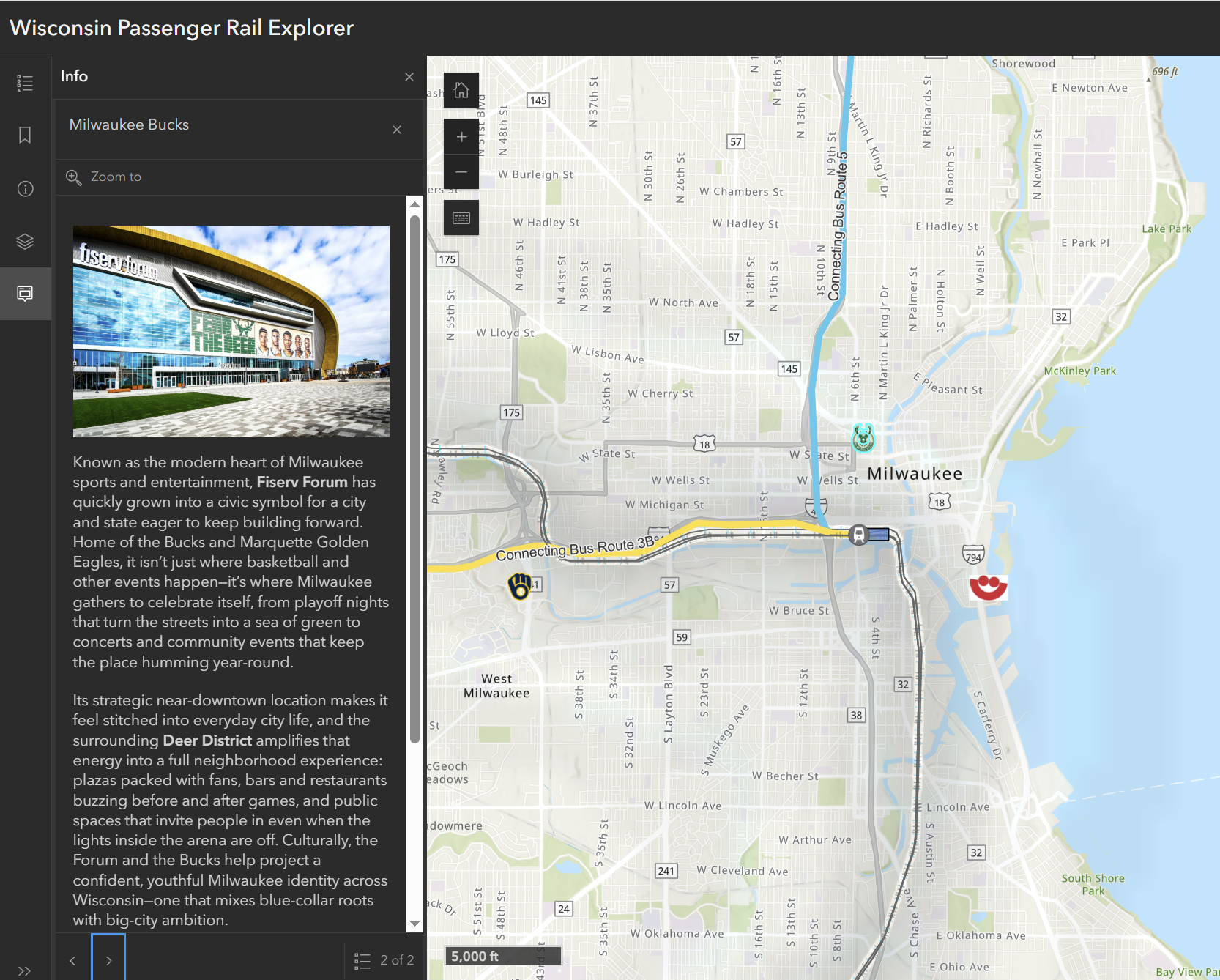Image resolution: width=1220 pixels, height=980 pixels.
Task: Click the route 59 shield
Action: (682, 637)
